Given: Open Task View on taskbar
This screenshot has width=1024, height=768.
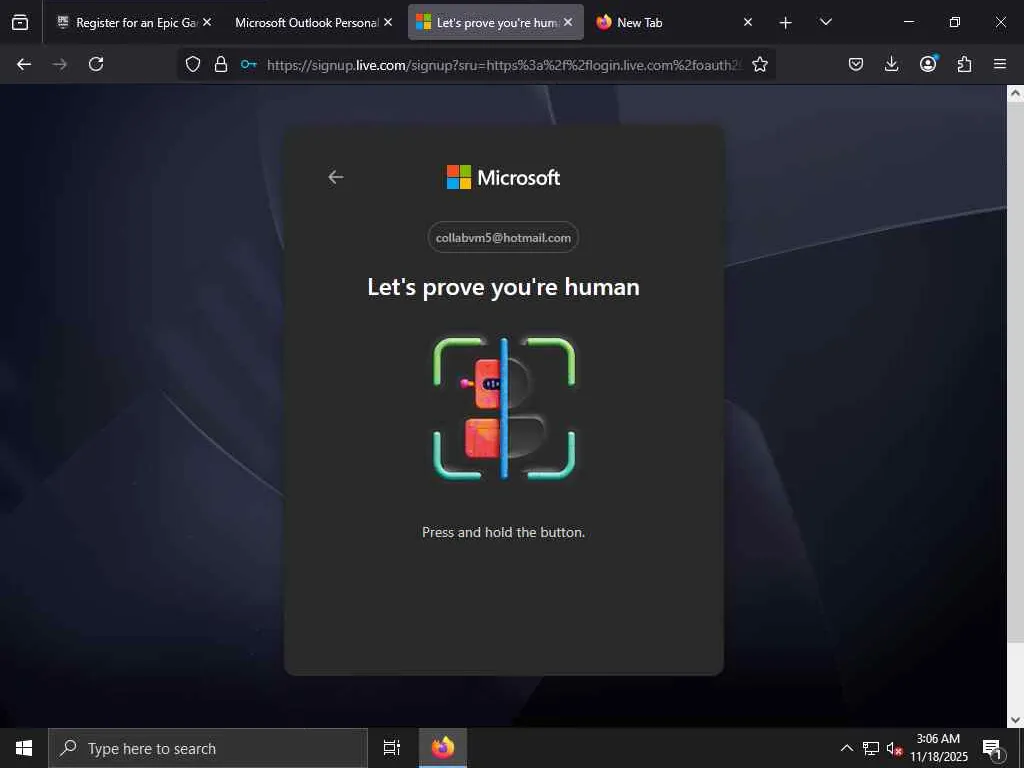Looking at the screenshot, I should pyautogui.click(x=392, y=748).
